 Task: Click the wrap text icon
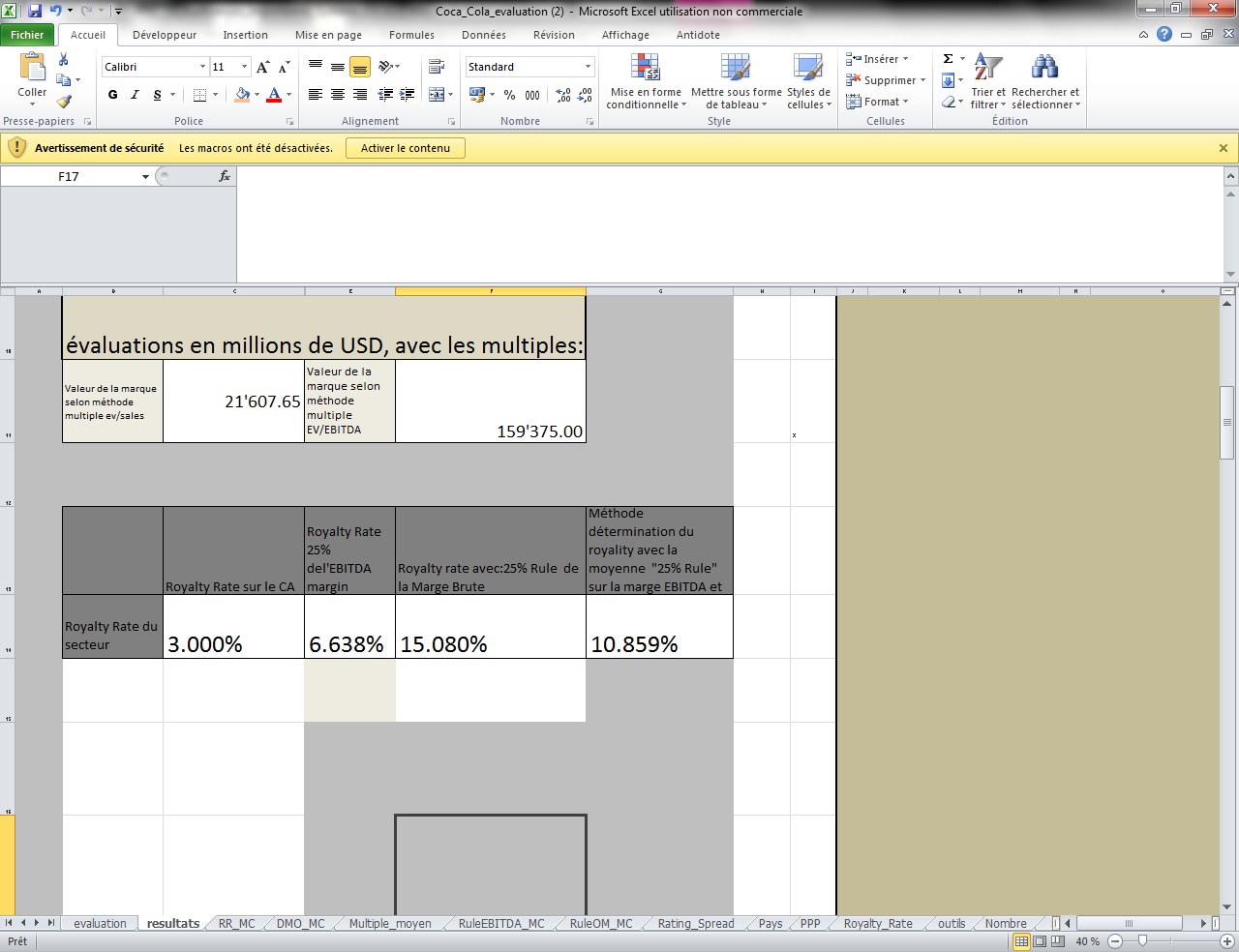tap(436, 67)
